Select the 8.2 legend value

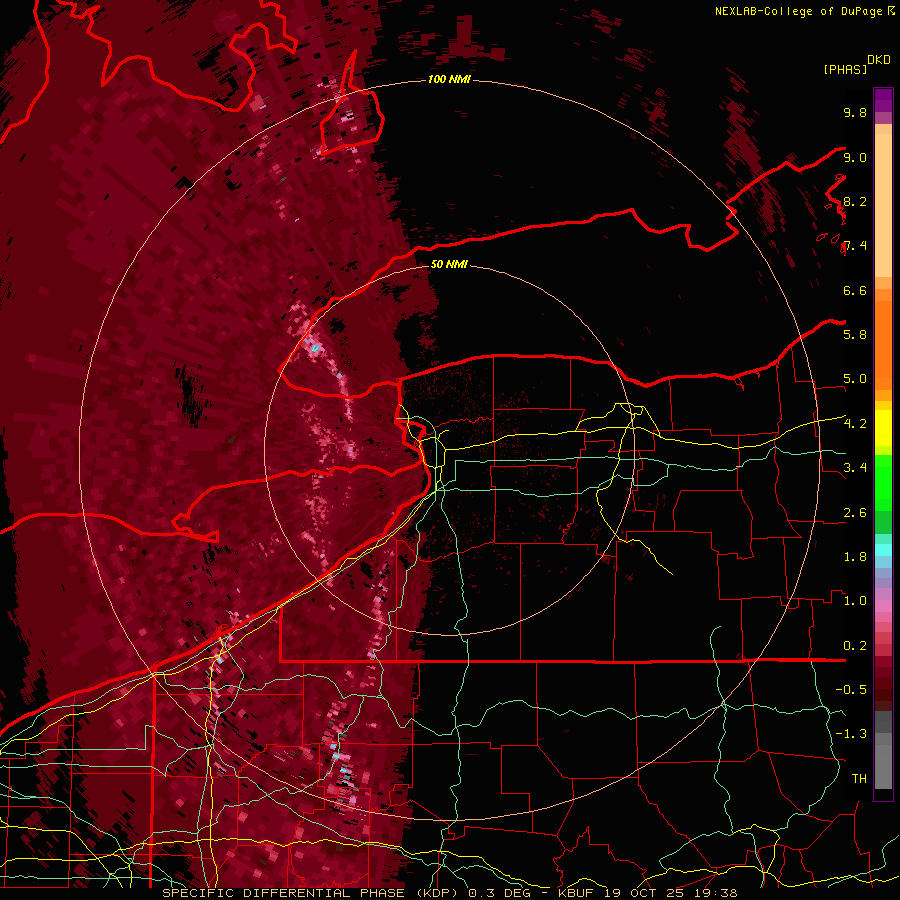pos(855,202)
